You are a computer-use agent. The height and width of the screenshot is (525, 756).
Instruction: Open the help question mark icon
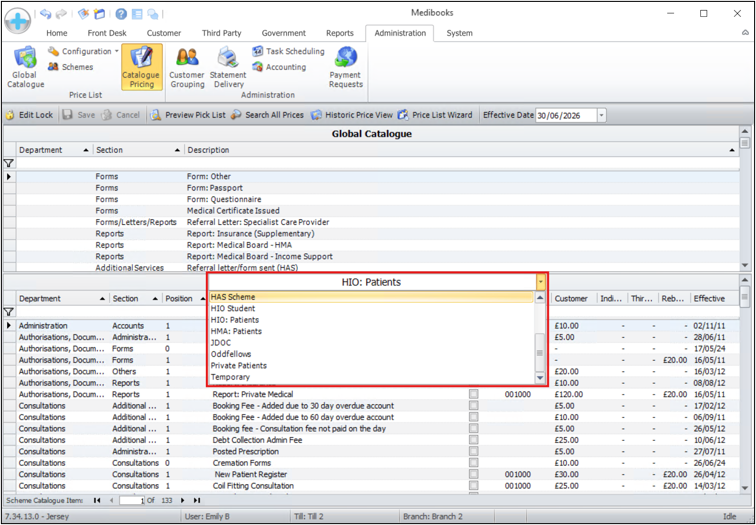pyautogui.click(x=121, y=14)
